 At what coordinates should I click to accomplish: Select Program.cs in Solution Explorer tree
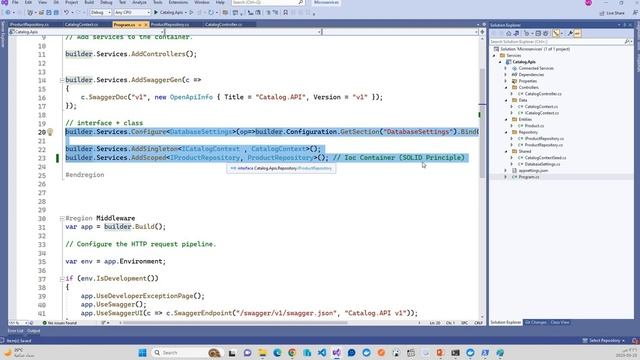tap(528, 177)
